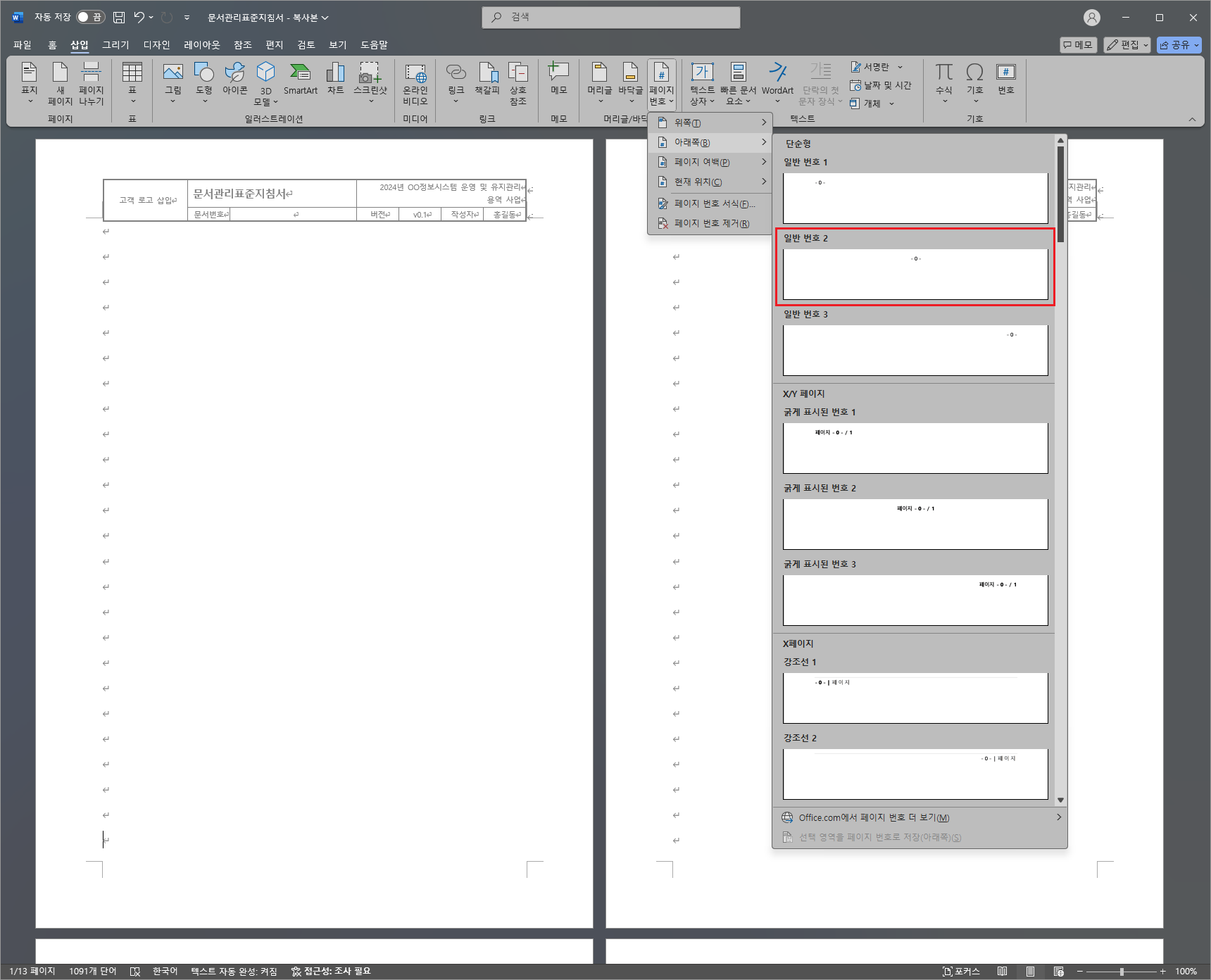The image size is (1211, 980).
Task: Open the footer (바닥글) menu
Action: point(631,83)
